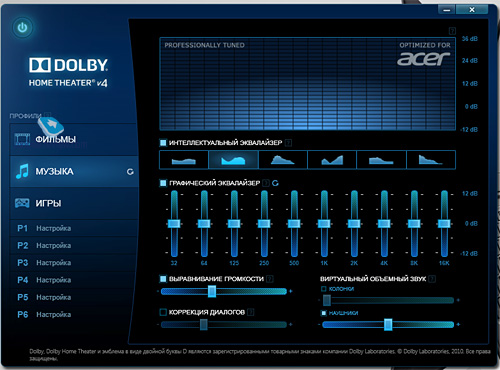The height and width of the screenshot is (370, 500).
Task: Enable the Коррекция диалогов checkbox
Action: (163, 312)
